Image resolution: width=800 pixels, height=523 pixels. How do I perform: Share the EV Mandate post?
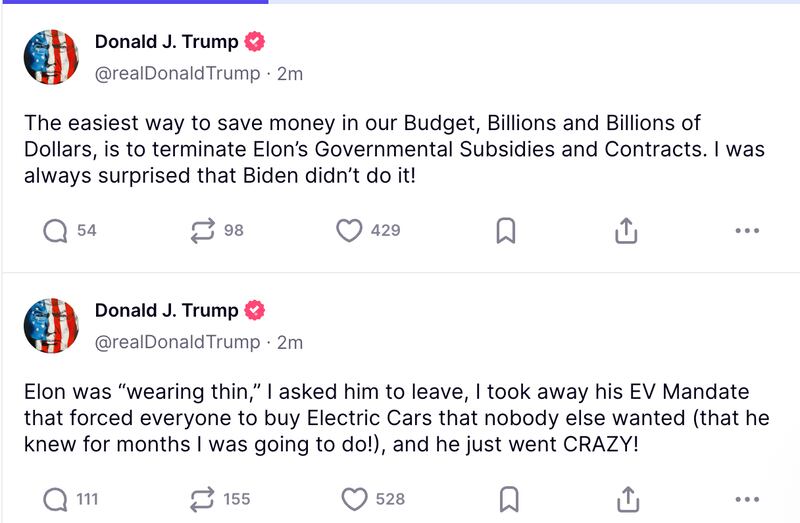(x=625, y=498)
